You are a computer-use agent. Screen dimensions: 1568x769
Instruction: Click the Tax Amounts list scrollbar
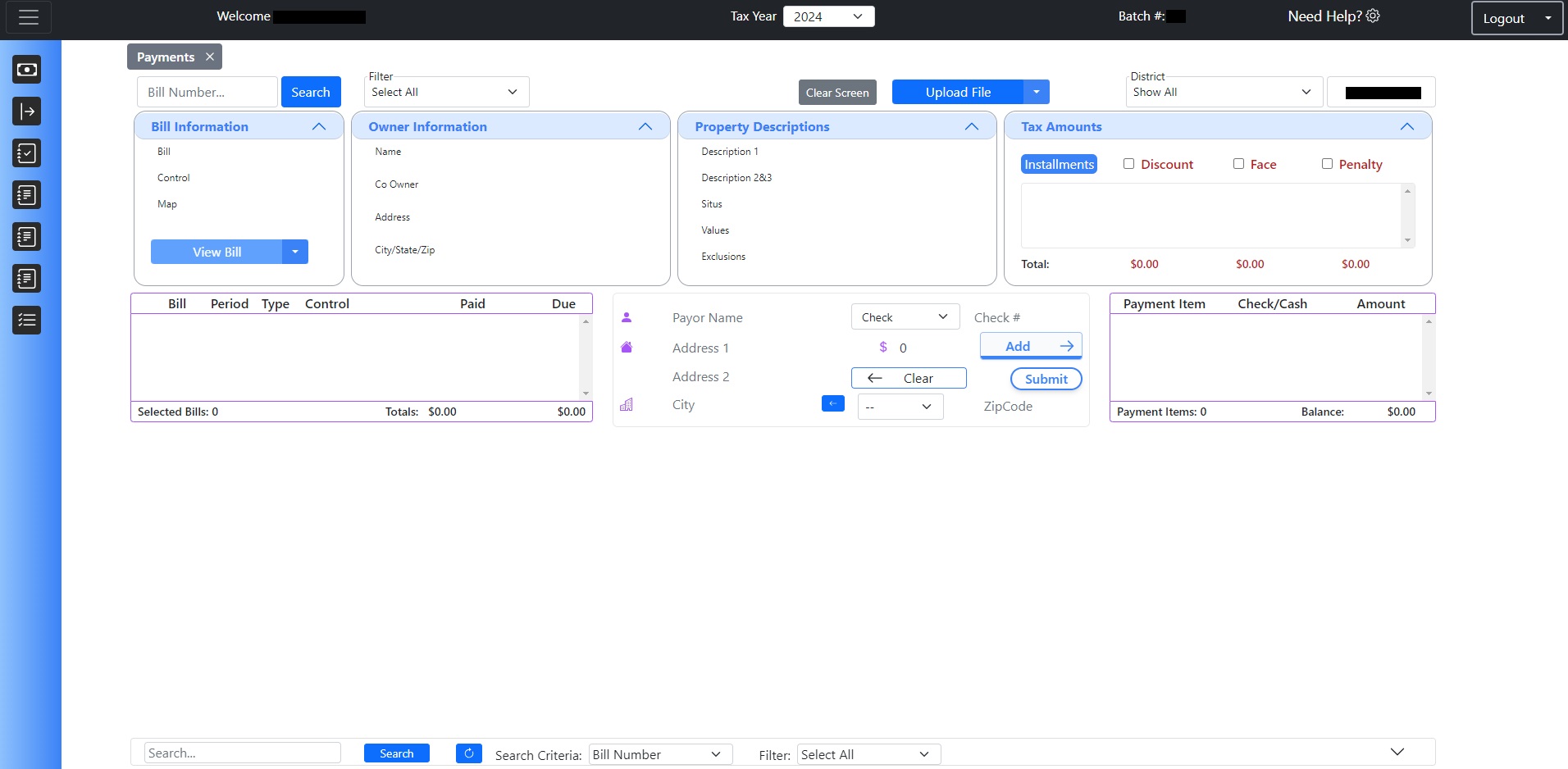[x=1407, y=216]
